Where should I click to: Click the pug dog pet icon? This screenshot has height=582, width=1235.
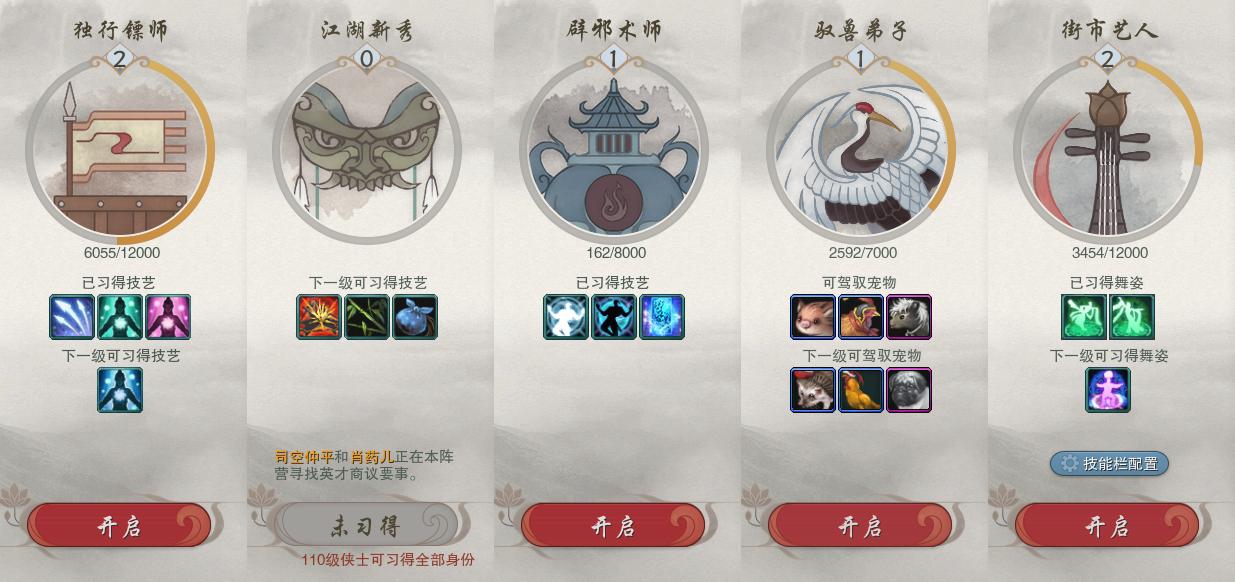click(x=909, y=390)
